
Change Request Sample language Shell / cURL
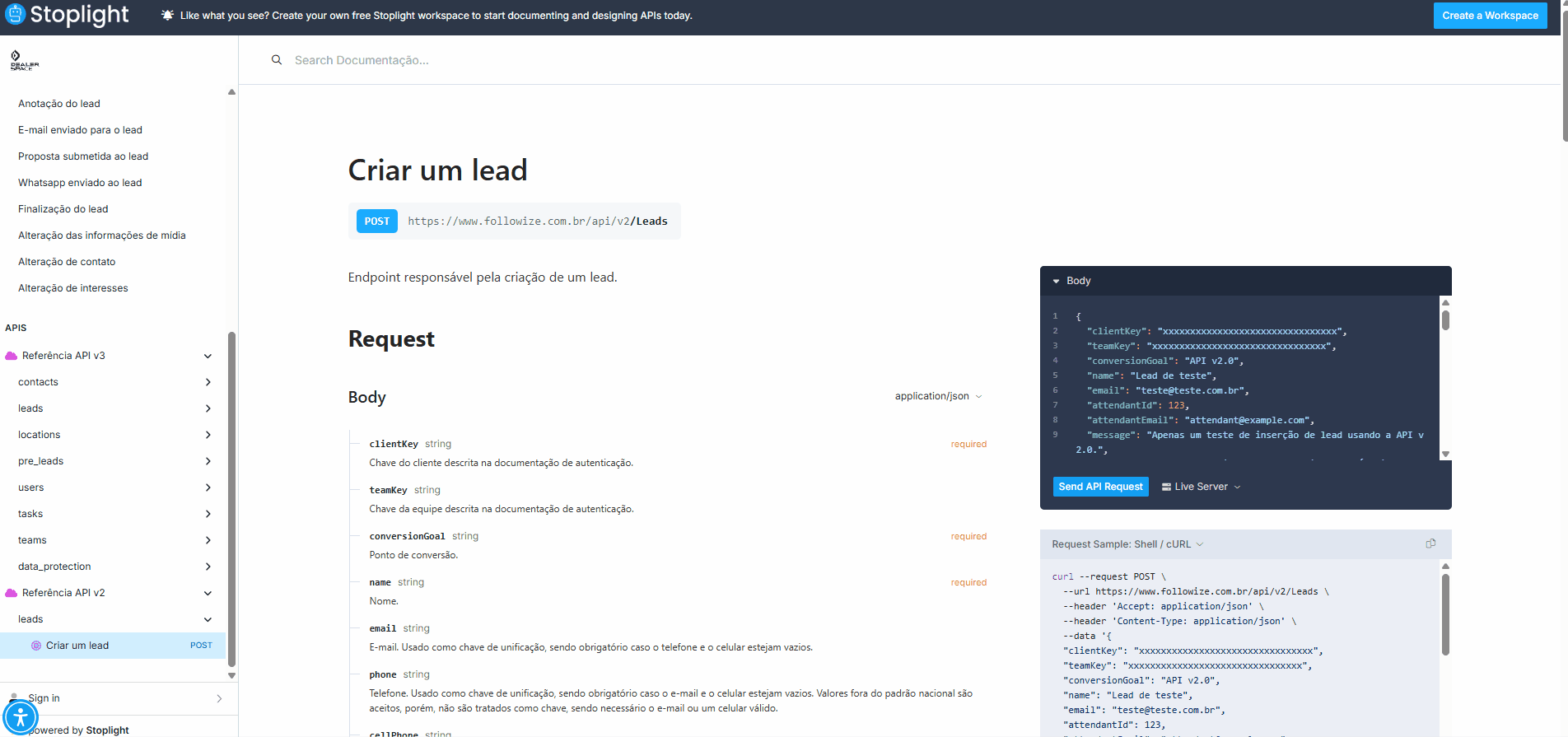[1127, 544]
